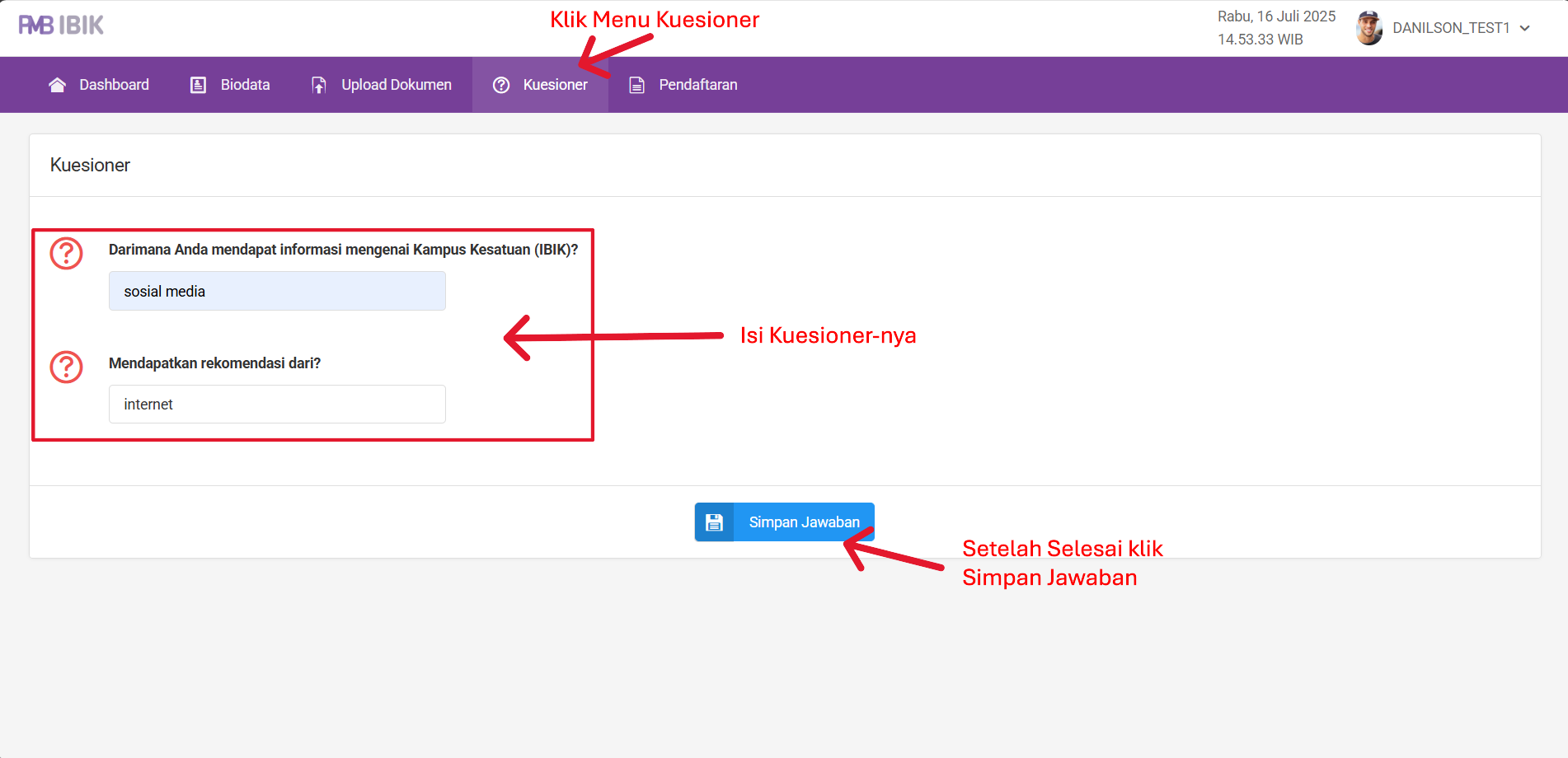Switch to the Upload Dokumen menu
This screenshot has width=1568, height=758.
point(397,85)
